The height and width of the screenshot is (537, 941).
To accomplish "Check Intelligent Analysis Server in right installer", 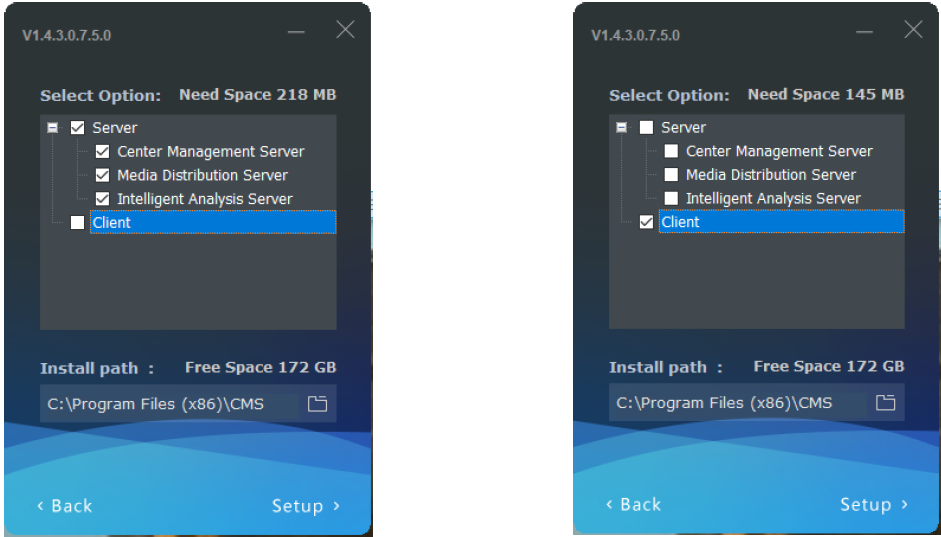I will point(671,198).
